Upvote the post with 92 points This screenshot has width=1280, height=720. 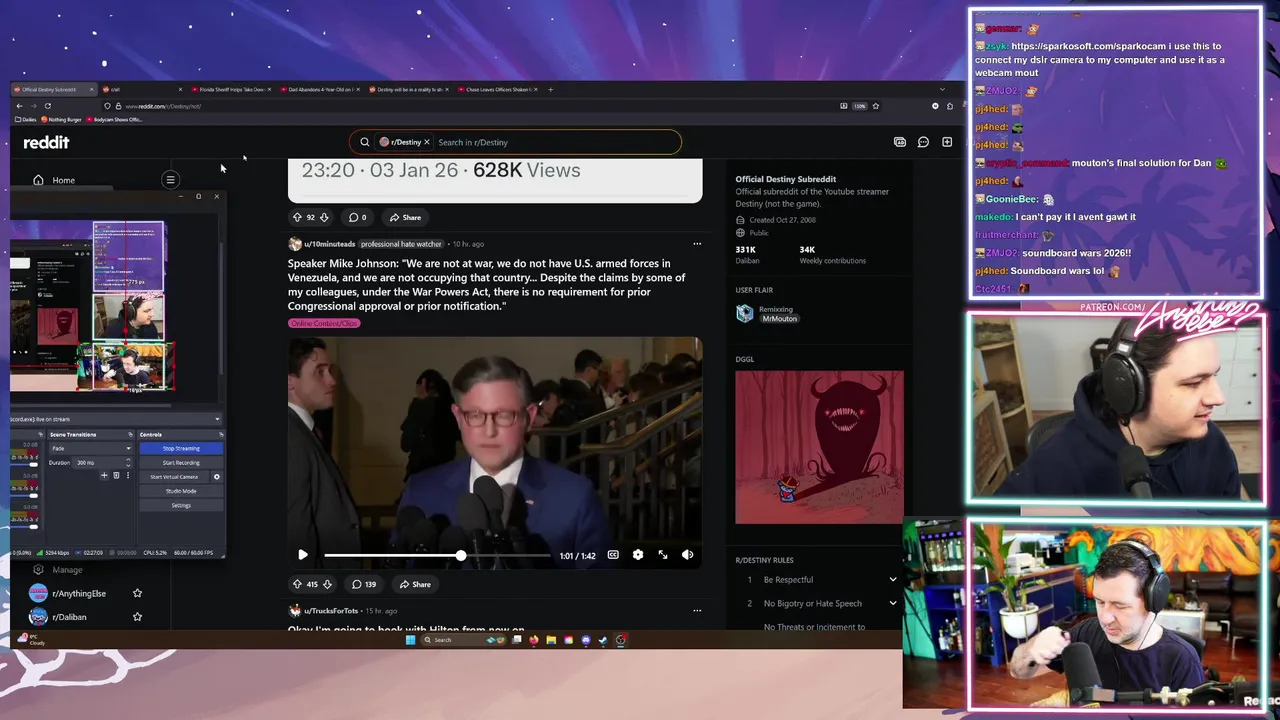coord(297,217)
